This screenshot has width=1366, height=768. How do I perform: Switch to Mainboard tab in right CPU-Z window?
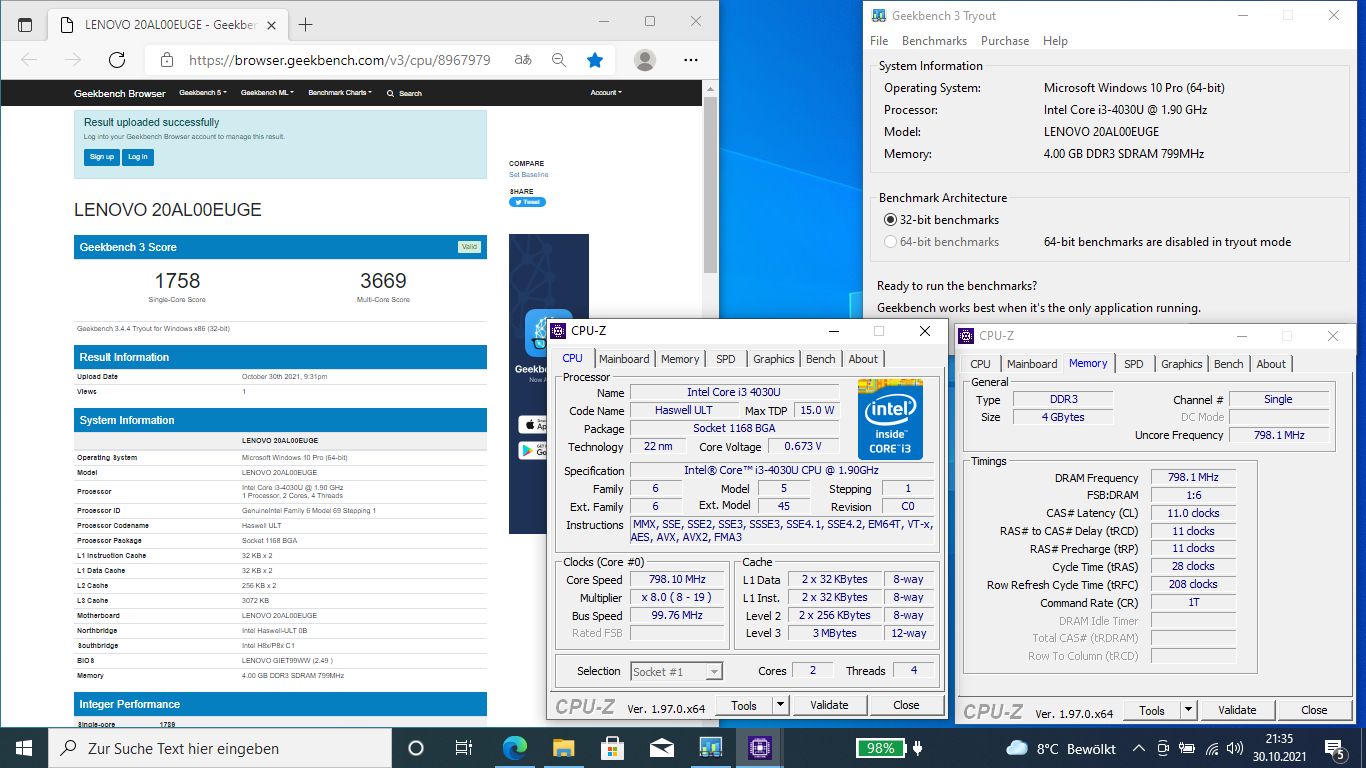[x=1032, y=364]
